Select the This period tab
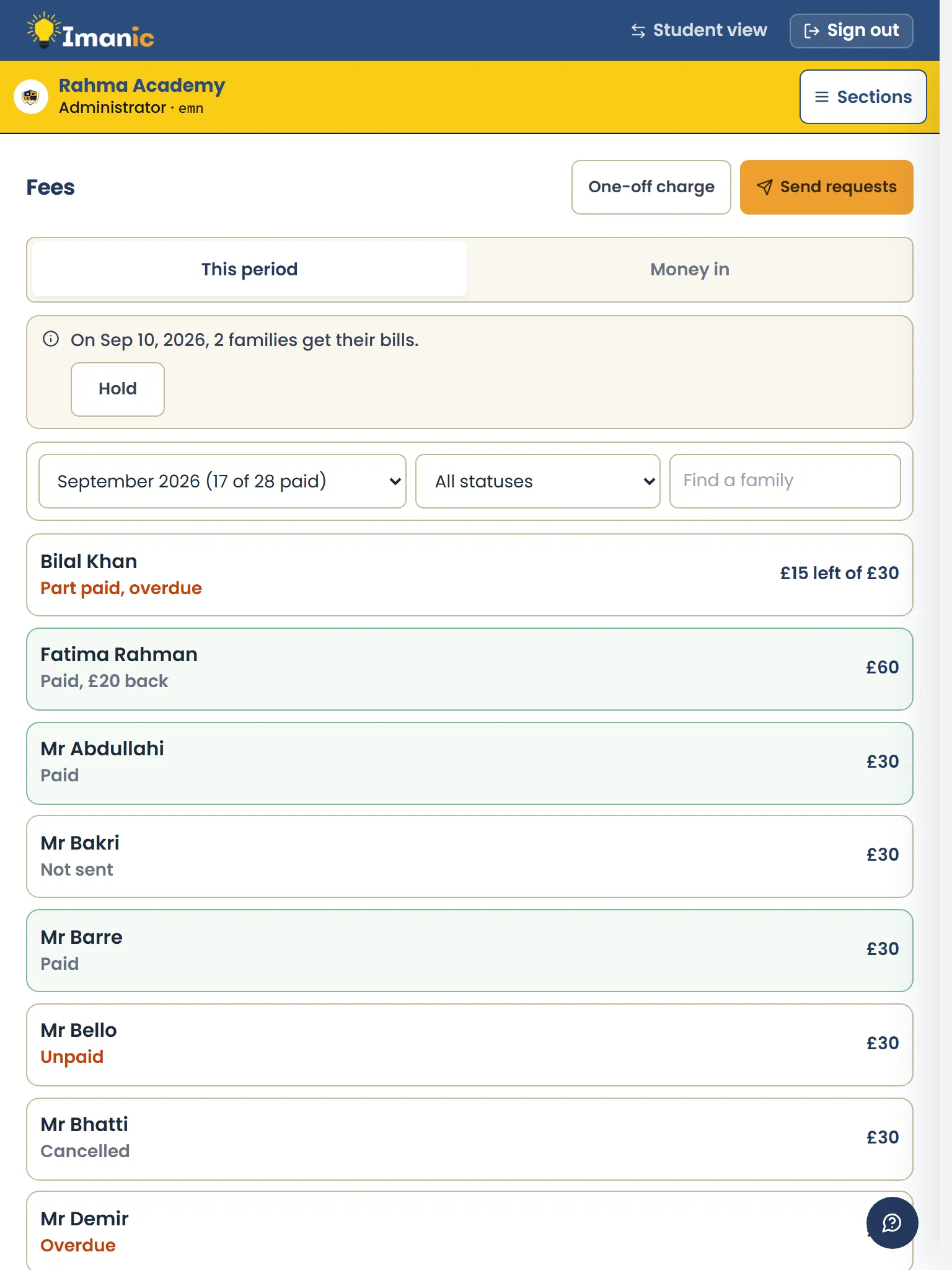This screenshot has height=1270, width=952. tap(250, 270)
